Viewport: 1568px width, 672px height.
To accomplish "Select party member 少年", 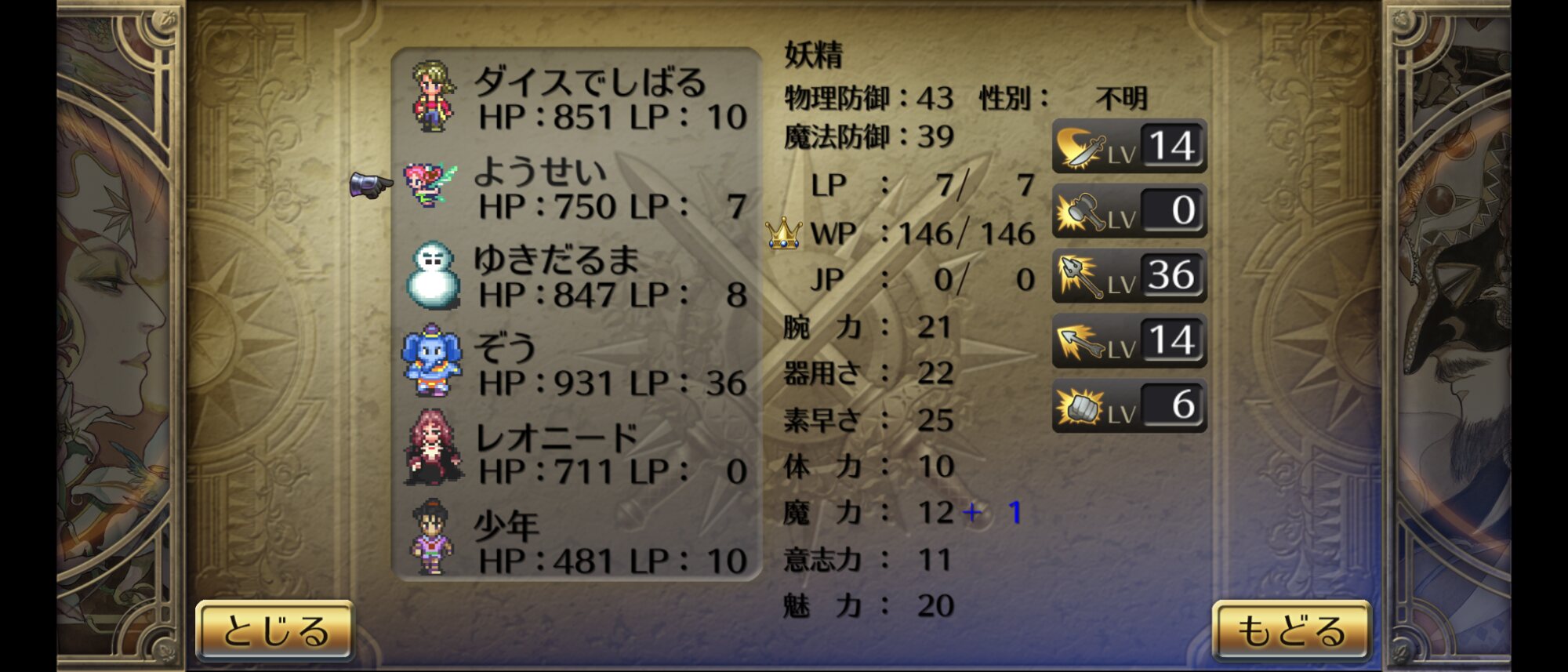I will [x=577, y=539].
